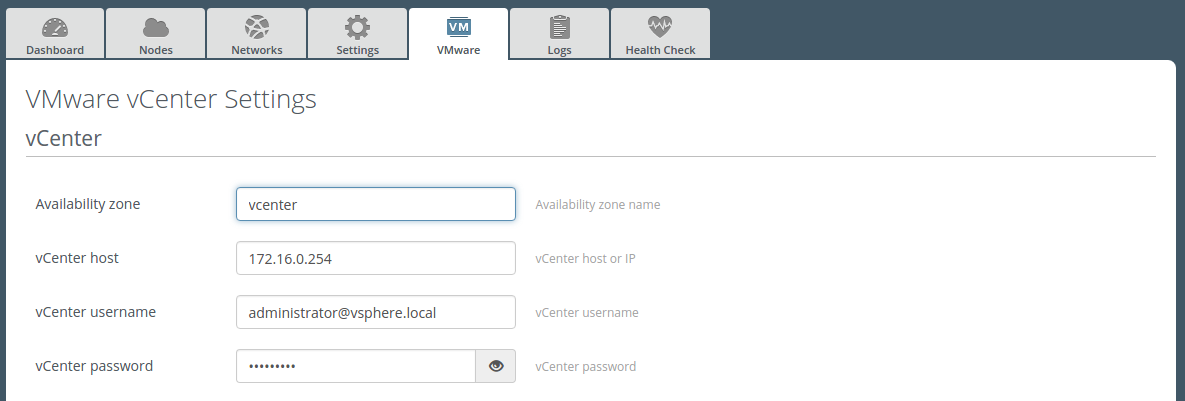Go to the Logs tab label
The height and width of the screenshot is (401, 1185).
pos(559,50)
